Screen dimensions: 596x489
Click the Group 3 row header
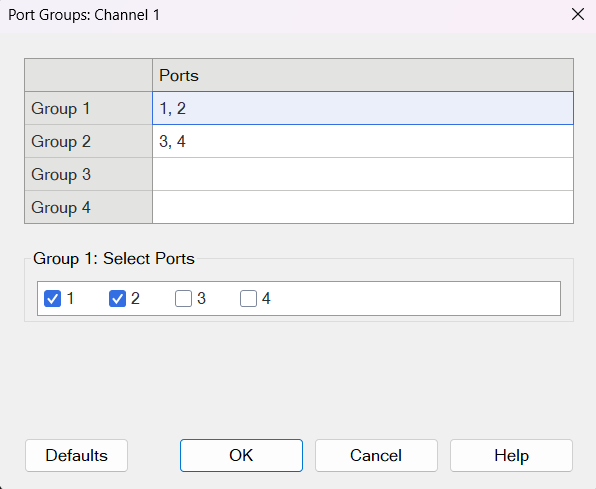[x=89, y=174]
